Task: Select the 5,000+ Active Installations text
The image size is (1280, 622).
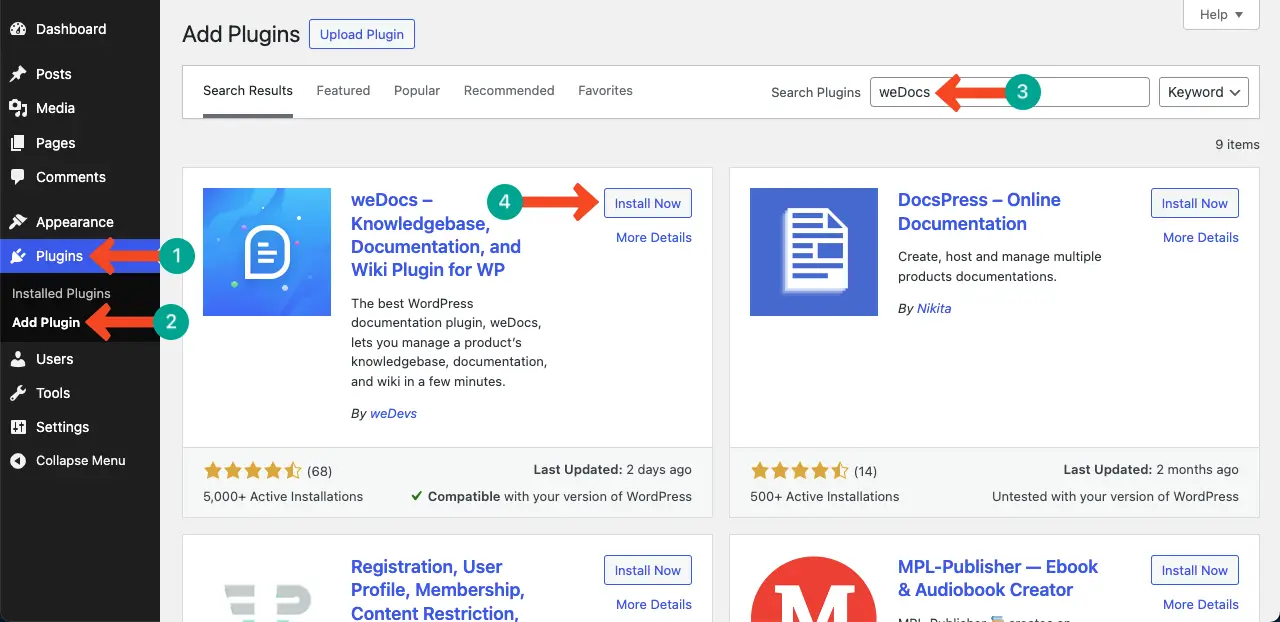Action: click(x=283, y=497)
